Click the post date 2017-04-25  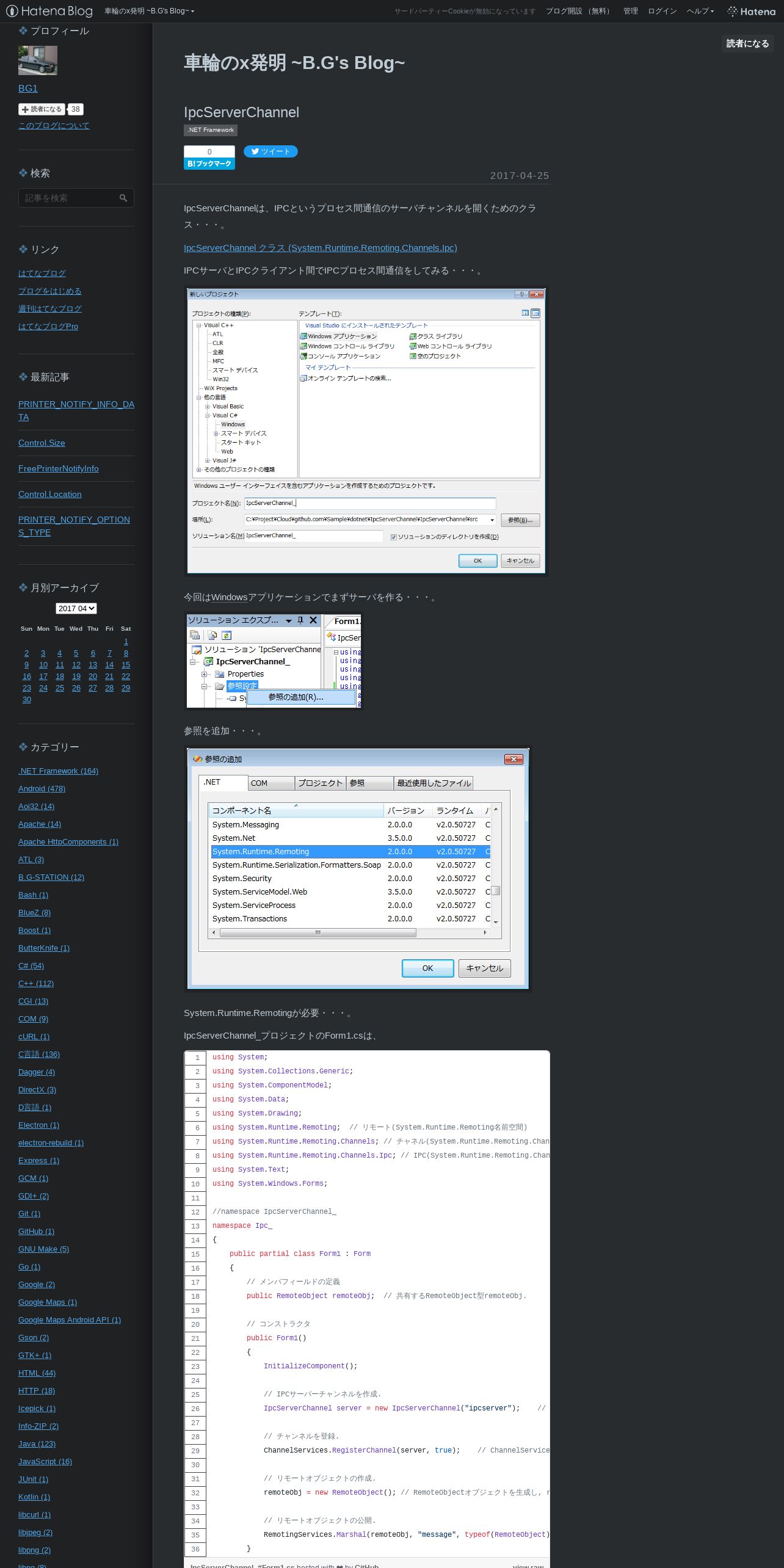tap(520, 175)
